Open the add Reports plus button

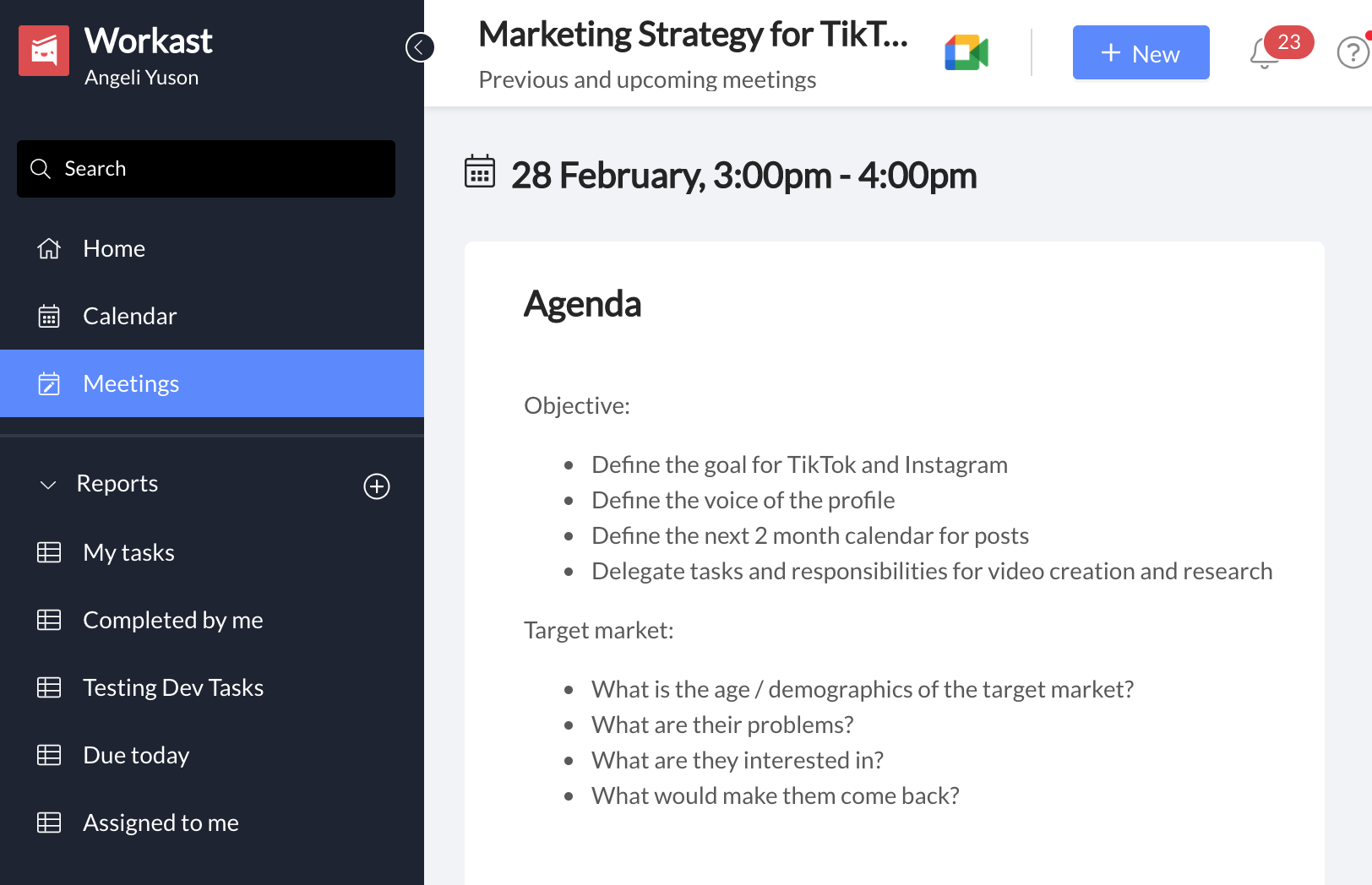(377, 486)
